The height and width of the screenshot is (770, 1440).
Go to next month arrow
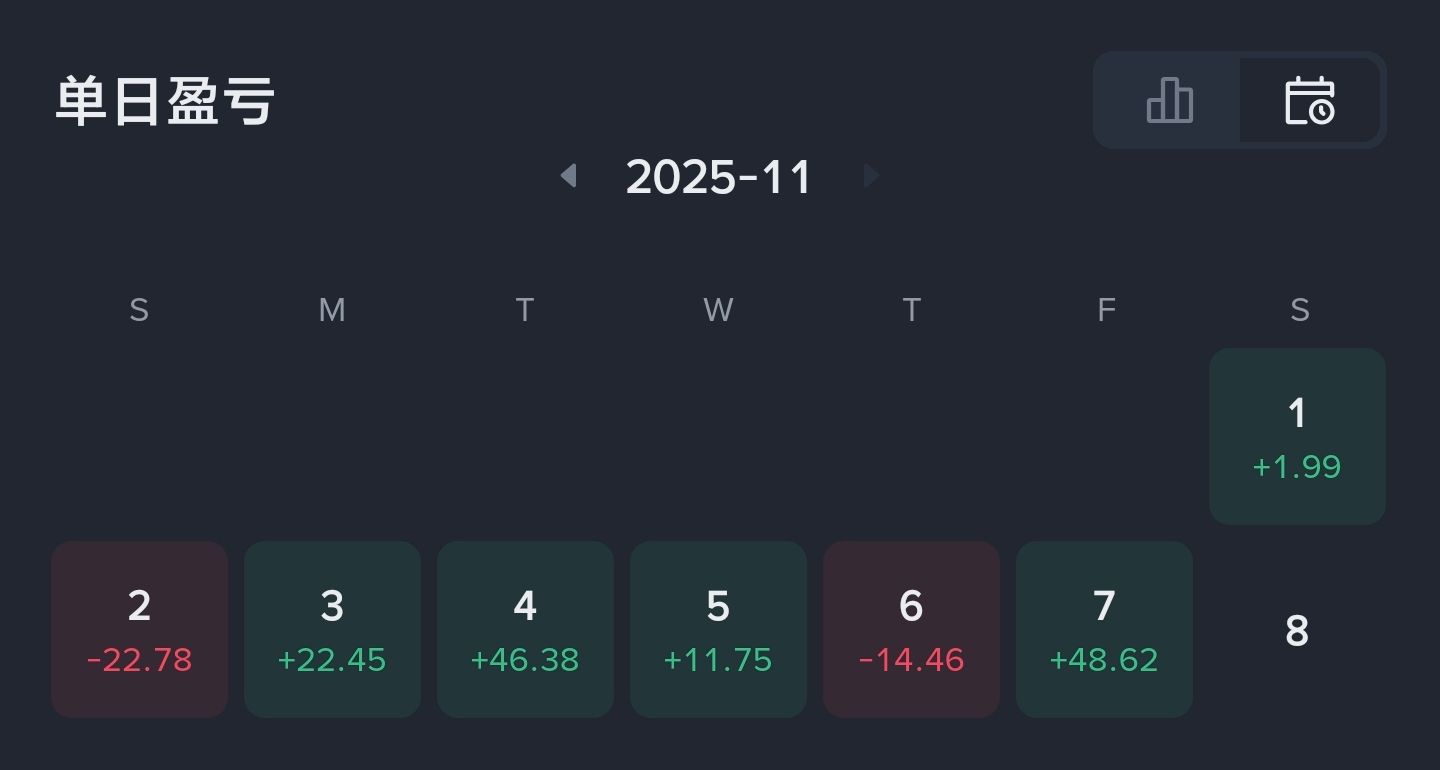tap(871, 176)
